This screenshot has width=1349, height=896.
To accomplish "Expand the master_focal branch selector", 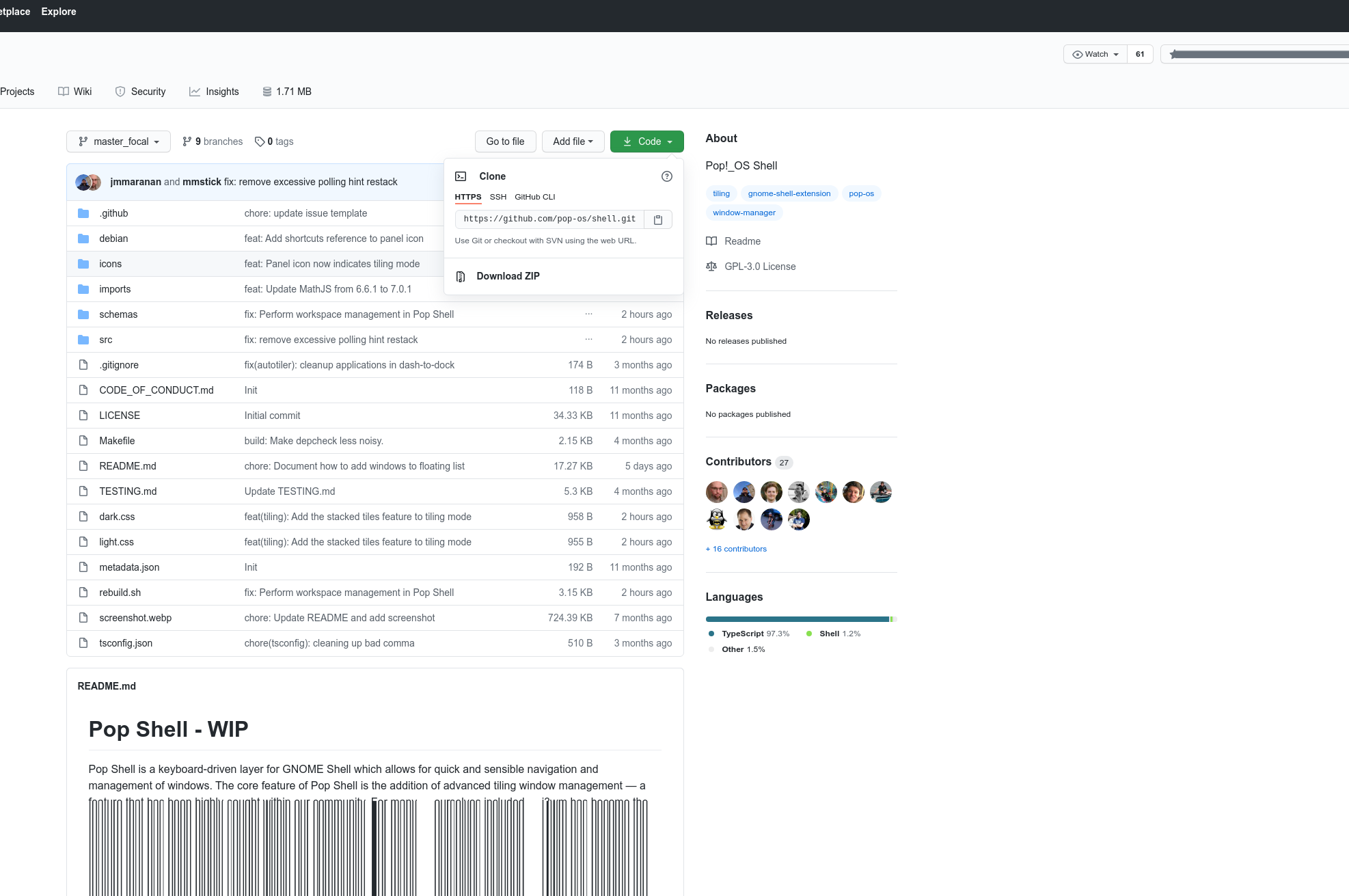I will click(118, 141).
